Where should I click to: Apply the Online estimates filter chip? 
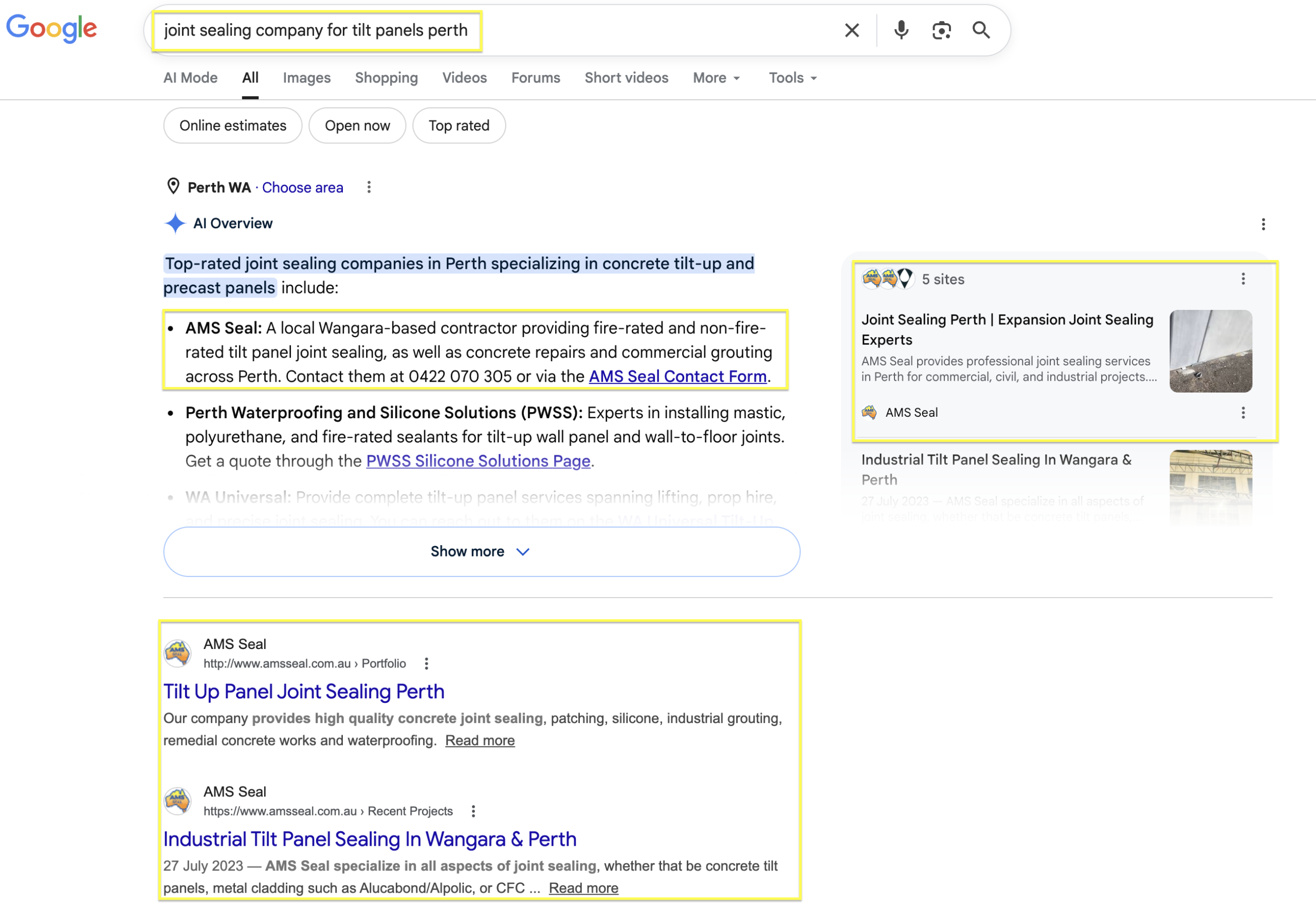[232, 125]
